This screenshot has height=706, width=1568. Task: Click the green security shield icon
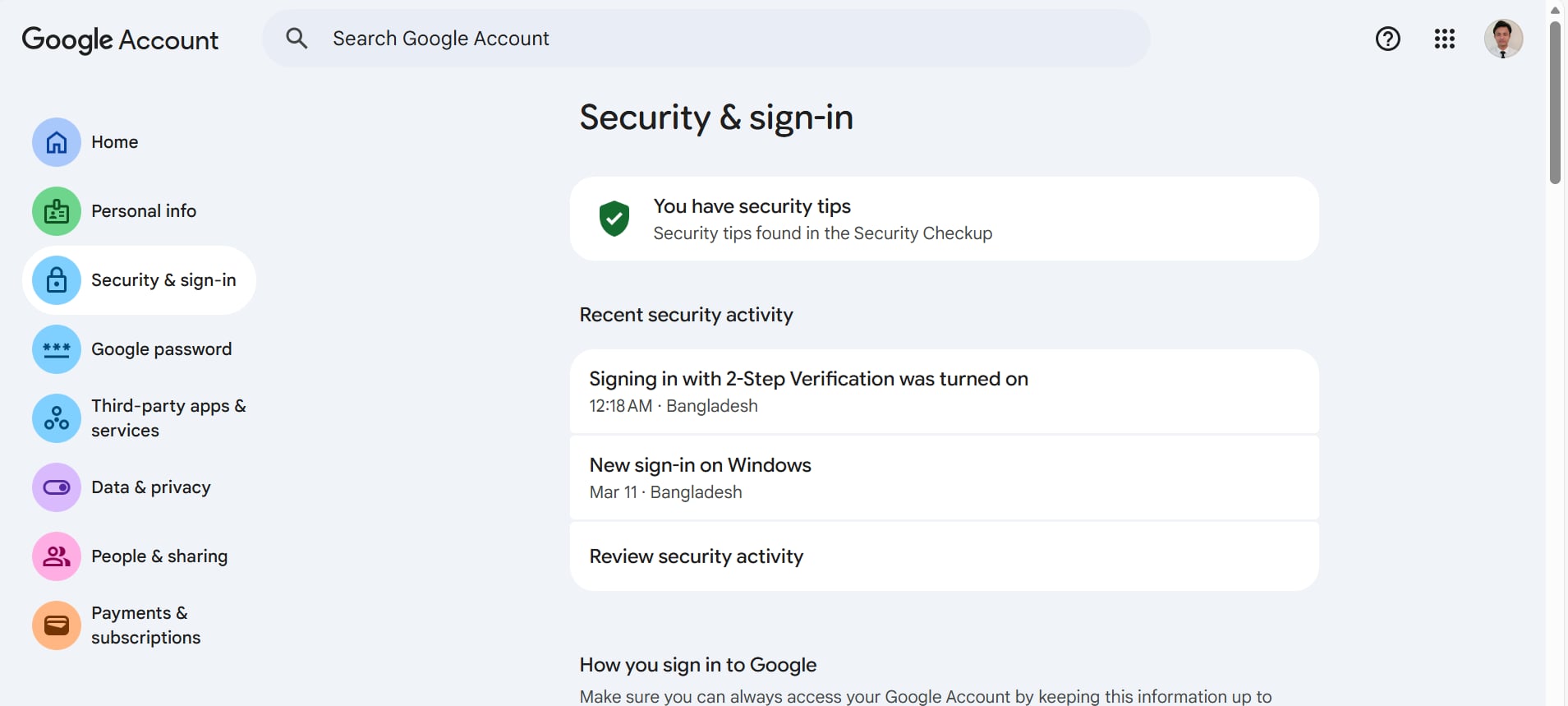[614, 219]
